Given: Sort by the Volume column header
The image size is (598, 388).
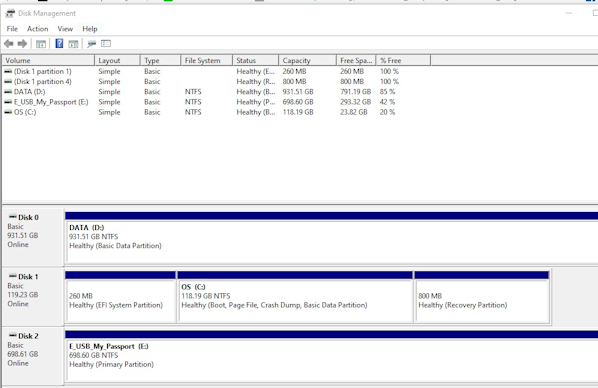Looking at the screenshot, I should [48, 60].
